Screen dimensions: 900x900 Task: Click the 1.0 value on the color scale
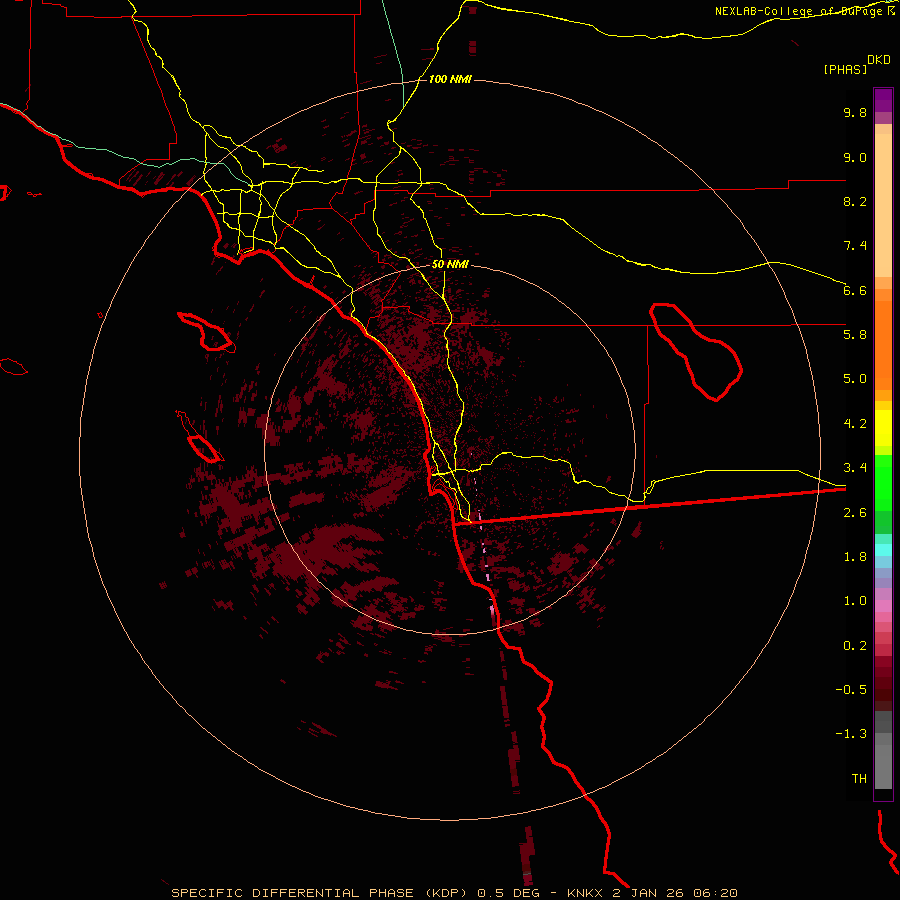click(x=855, y=601)
